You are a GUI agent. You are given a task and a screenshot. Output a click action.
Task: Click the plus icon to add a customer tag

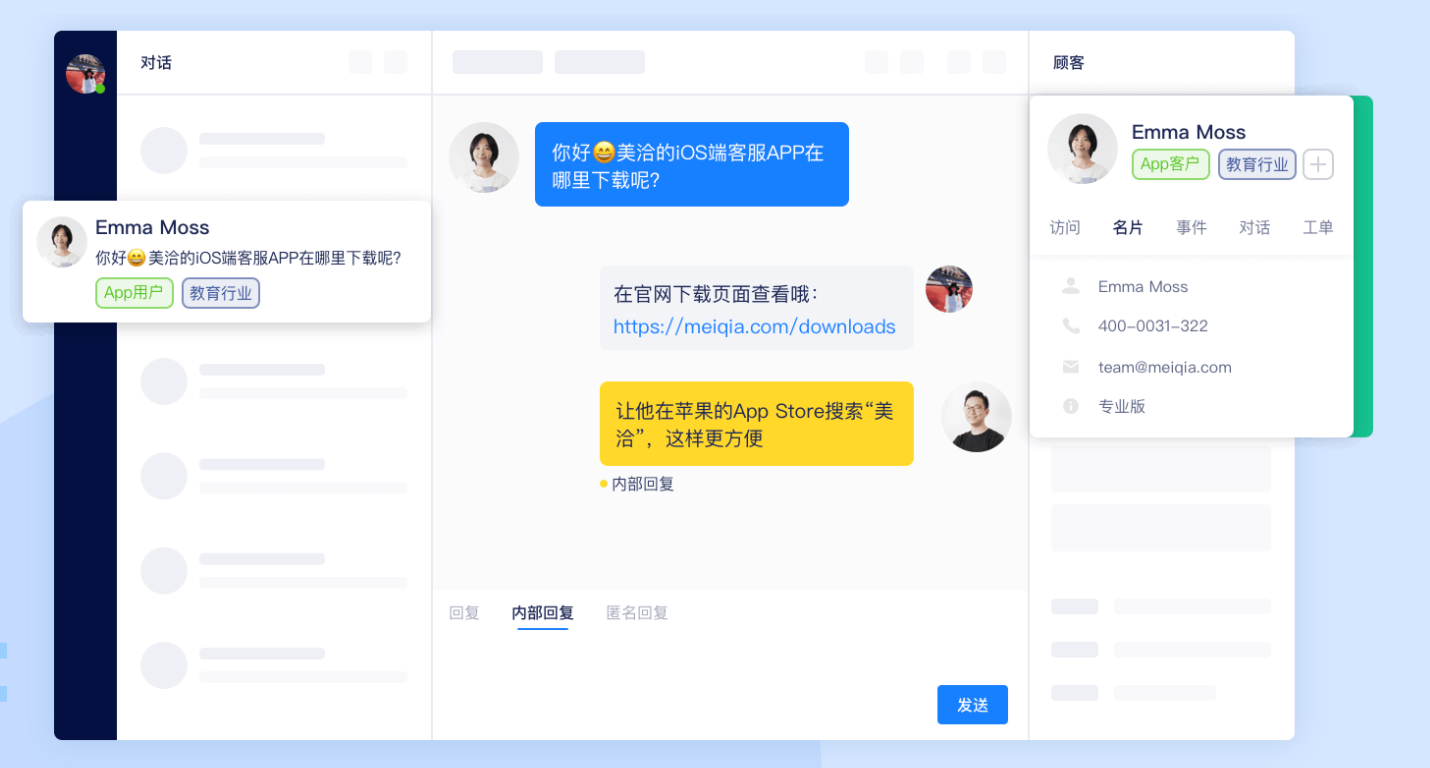(x=1318, y=164)
